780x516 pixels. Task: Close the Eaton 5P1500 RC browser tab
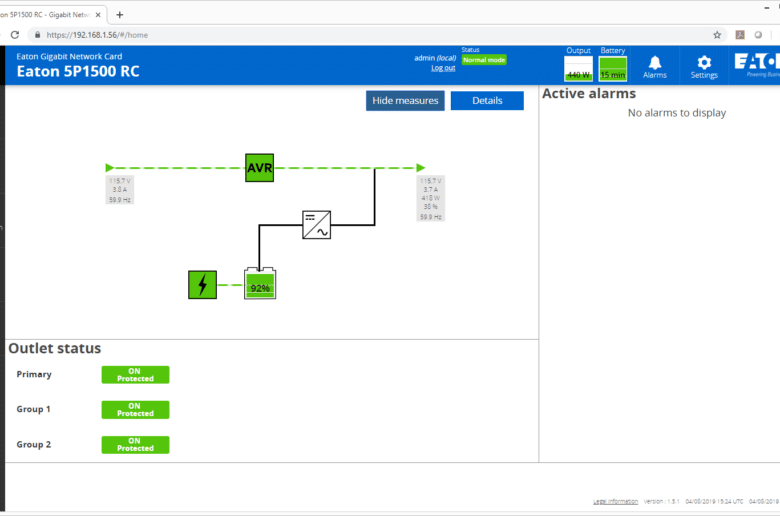point(98,15)
